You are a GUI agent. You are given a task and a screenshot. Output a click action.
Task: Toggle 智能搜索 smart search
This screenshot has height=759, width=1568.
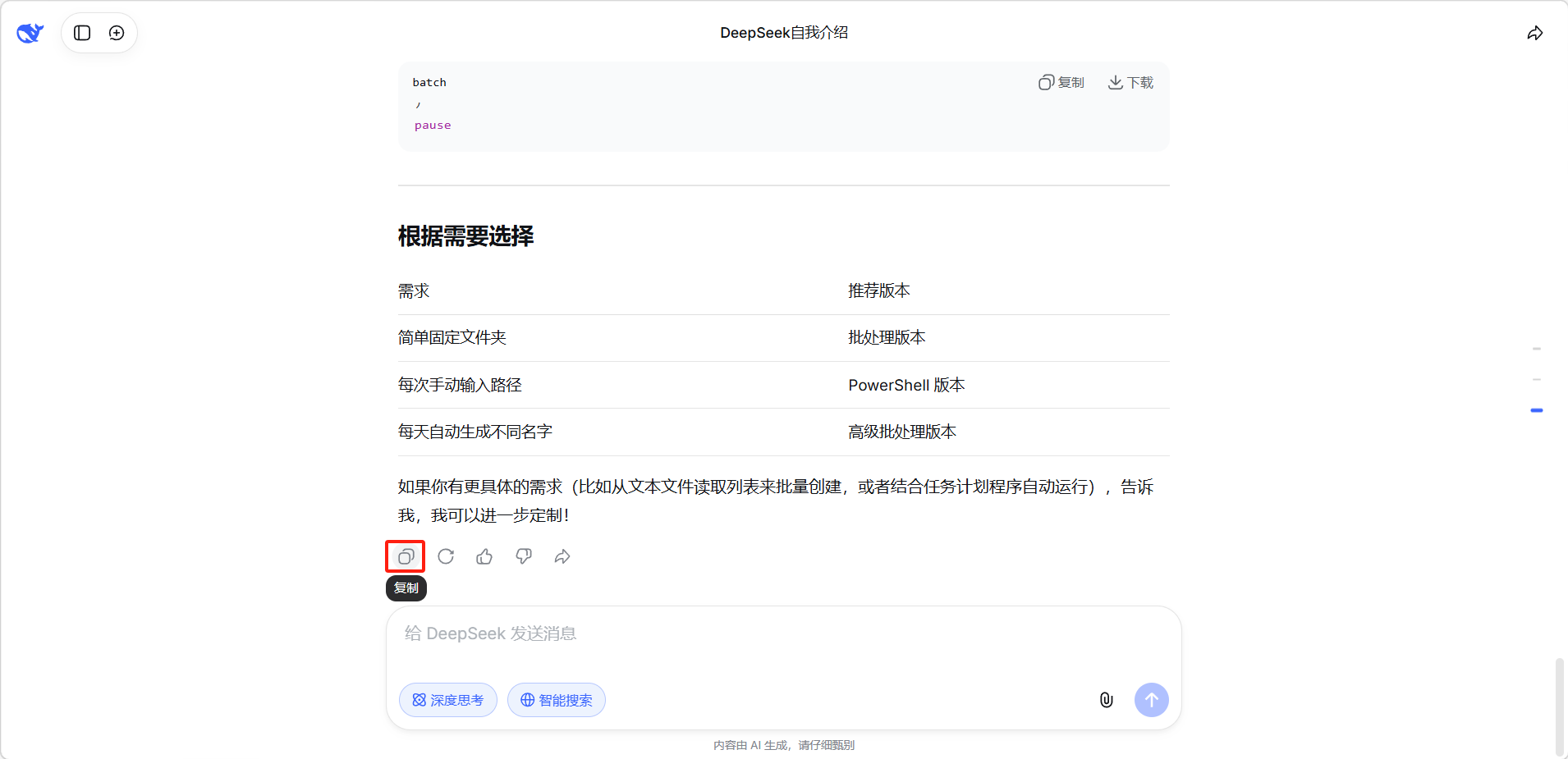coord(557,700)
